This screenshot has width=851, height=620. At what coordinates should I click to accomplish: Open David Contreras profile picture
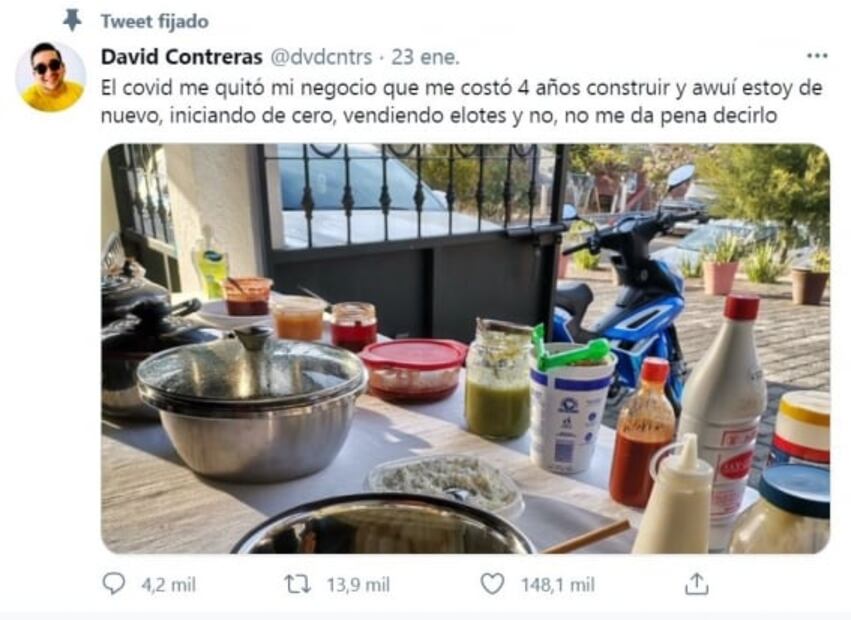pyautogui.click(x=50, y=77)
